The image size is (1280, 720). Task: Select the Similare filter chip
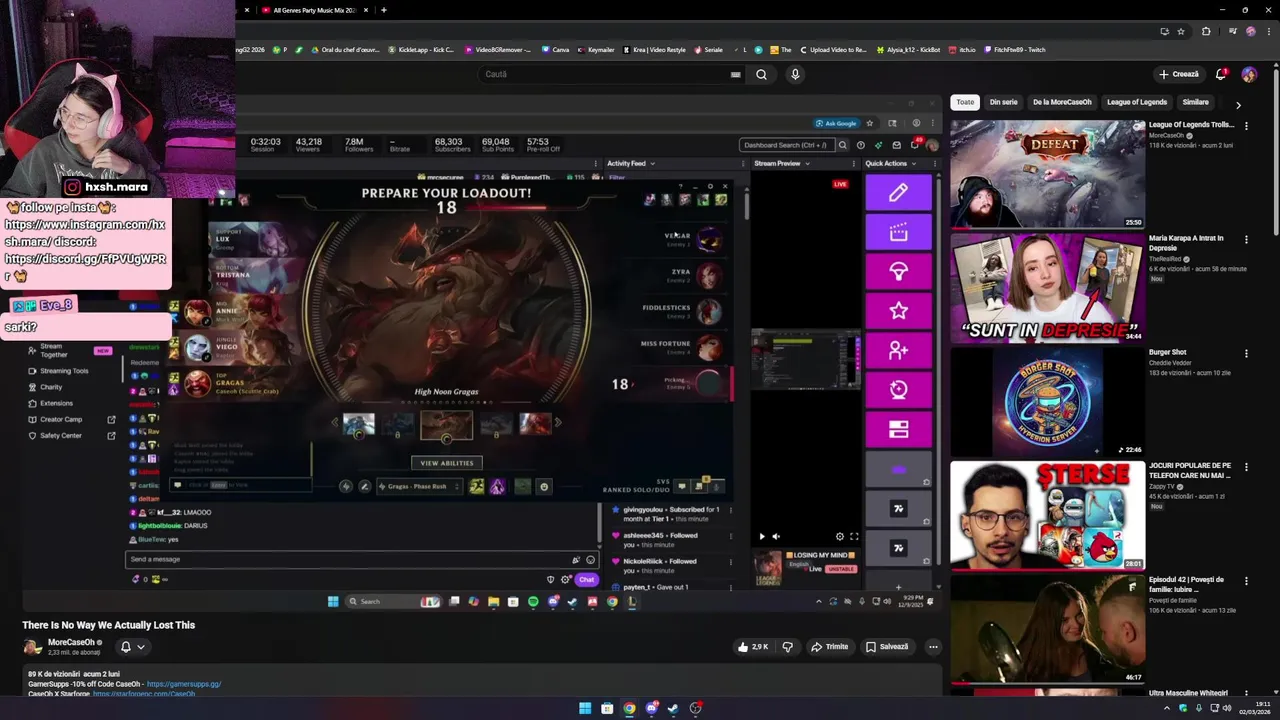click(1195, 102)
